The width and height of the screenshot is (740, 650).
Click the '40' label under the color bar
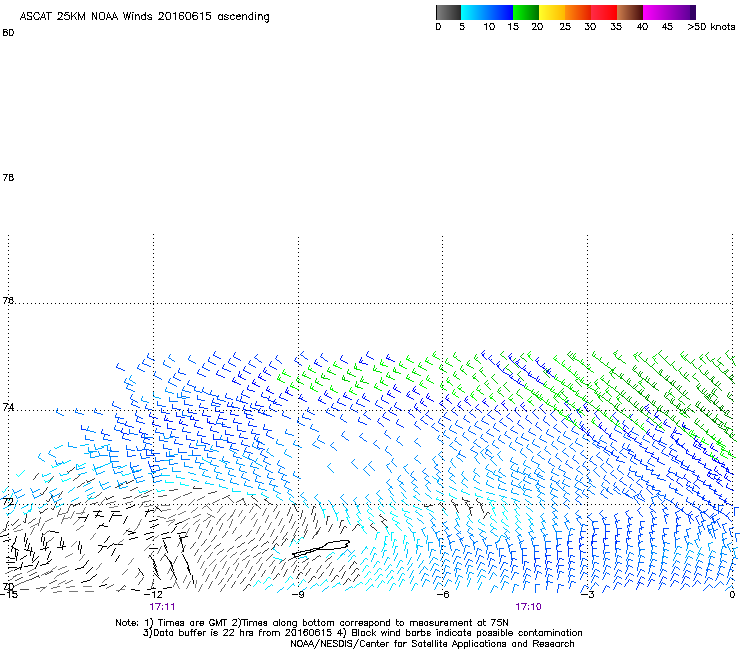642,27
